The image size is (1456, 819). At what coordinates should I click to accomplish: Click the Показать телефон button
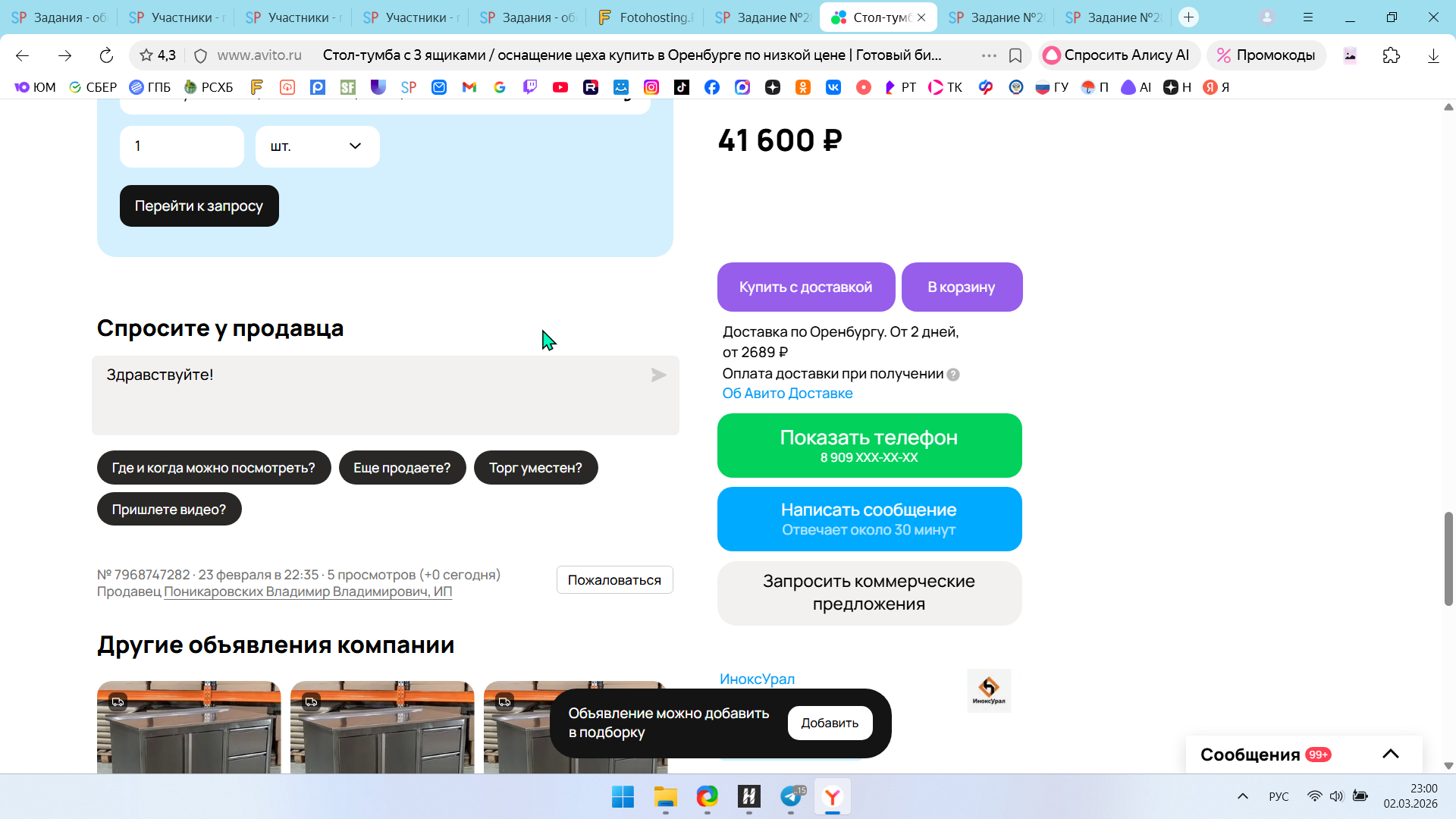pos(869,446)
